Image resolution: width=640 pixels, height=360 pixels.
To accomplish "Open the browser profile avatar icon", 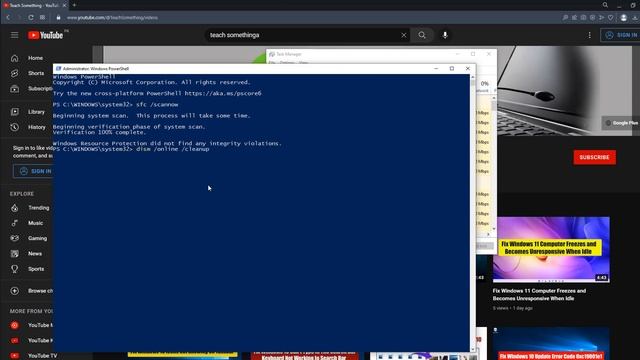I will click(x=623, y=18).
